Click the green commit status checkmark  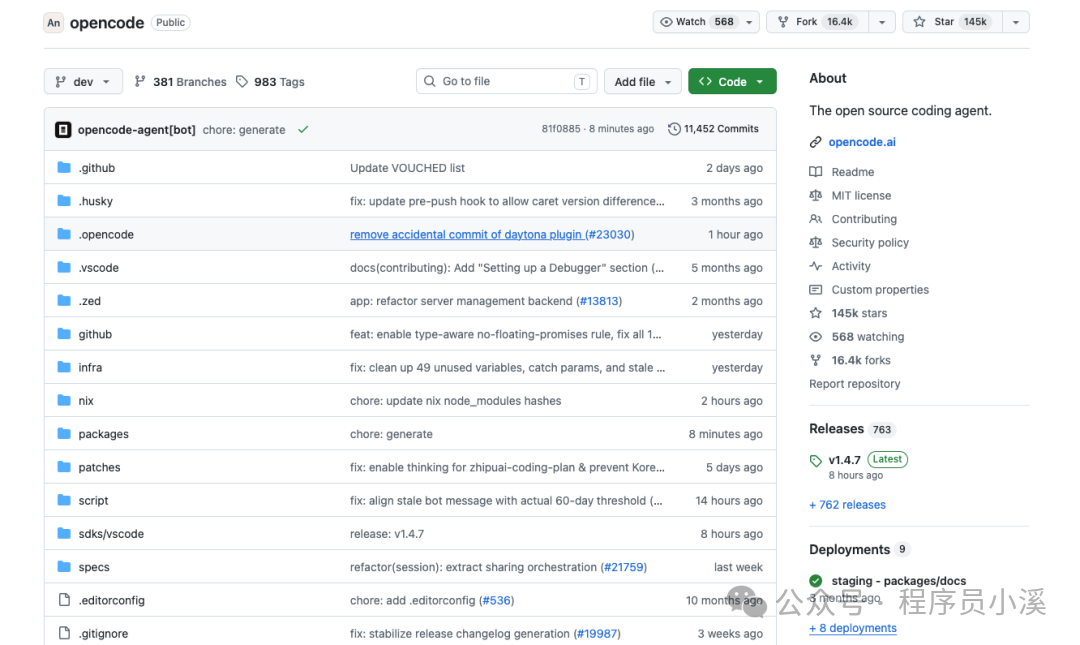click(x=303, y=130)
